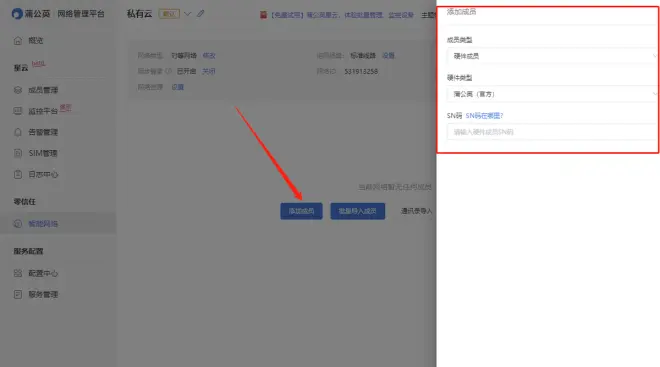The height and width of the screenshot is (367, 660).
Task: Click the 服务管理 document icon
Action: [18, 294]
